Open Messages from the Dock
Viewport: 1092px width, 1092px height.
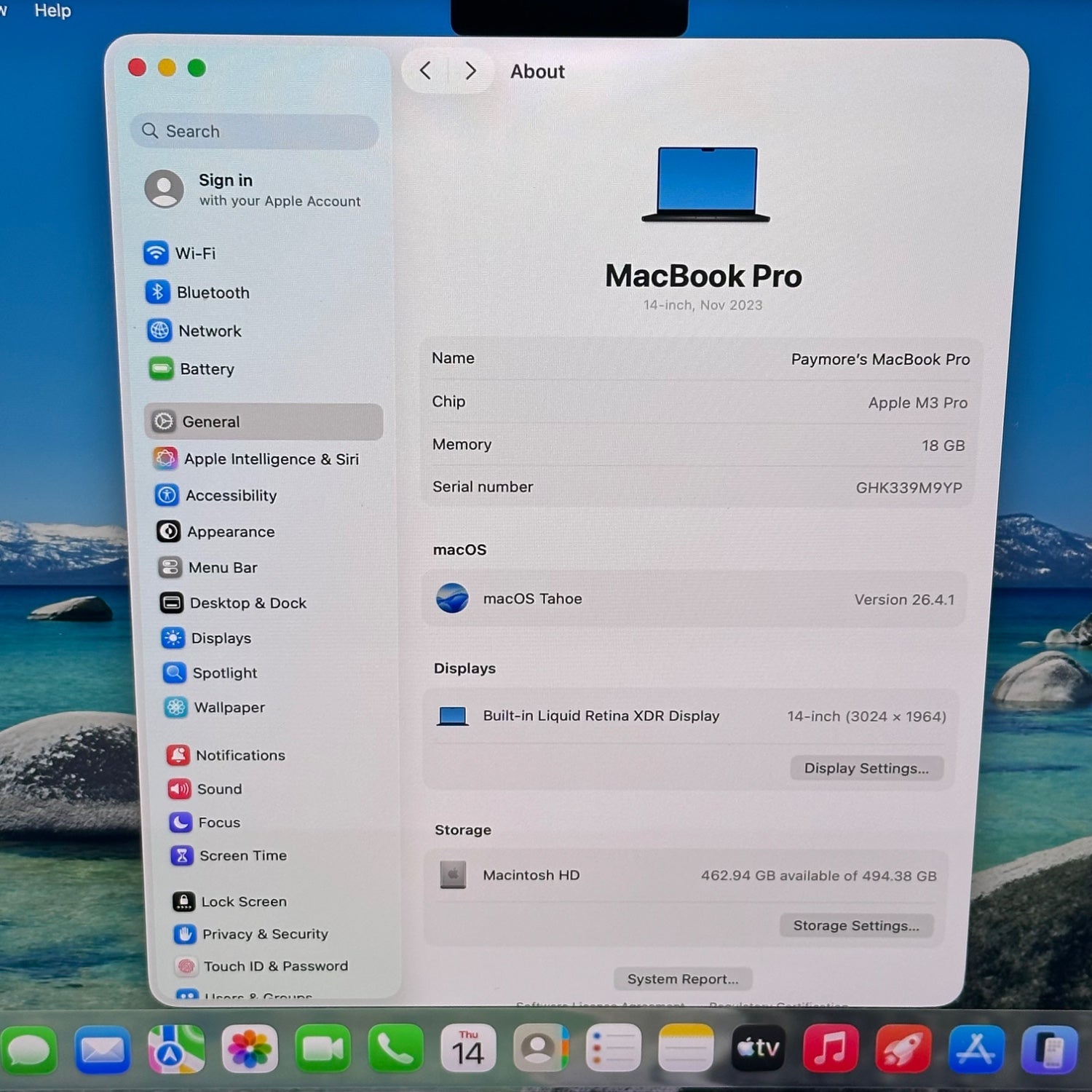coord(29,1049)
